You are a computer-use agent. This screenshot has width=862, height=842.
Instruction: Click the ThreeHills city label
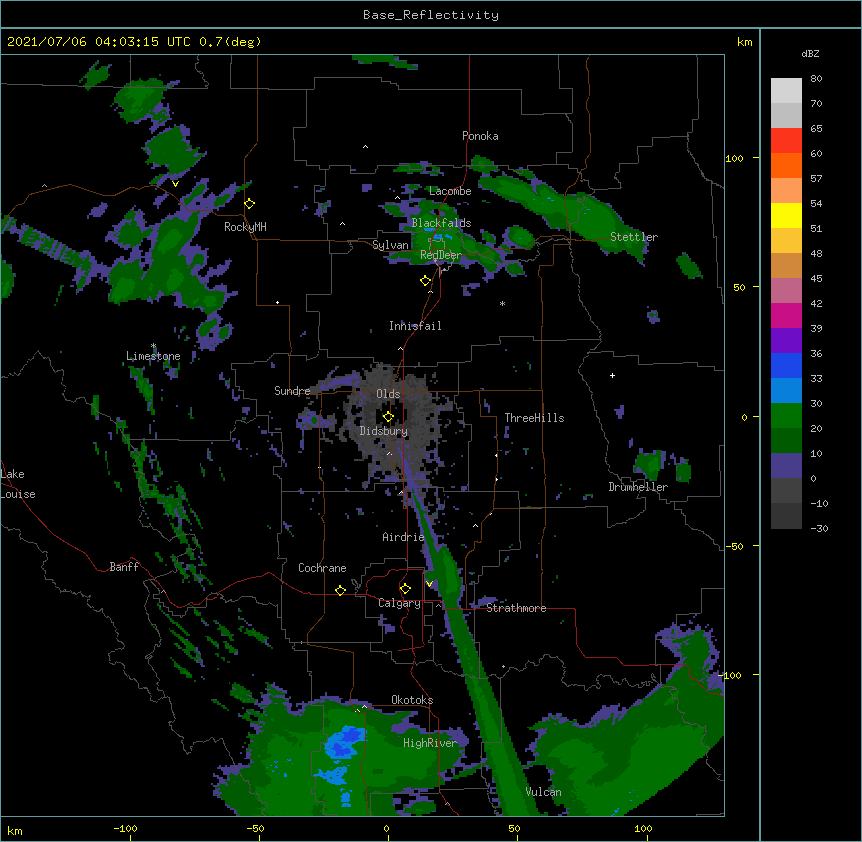(x=534, y=418)
